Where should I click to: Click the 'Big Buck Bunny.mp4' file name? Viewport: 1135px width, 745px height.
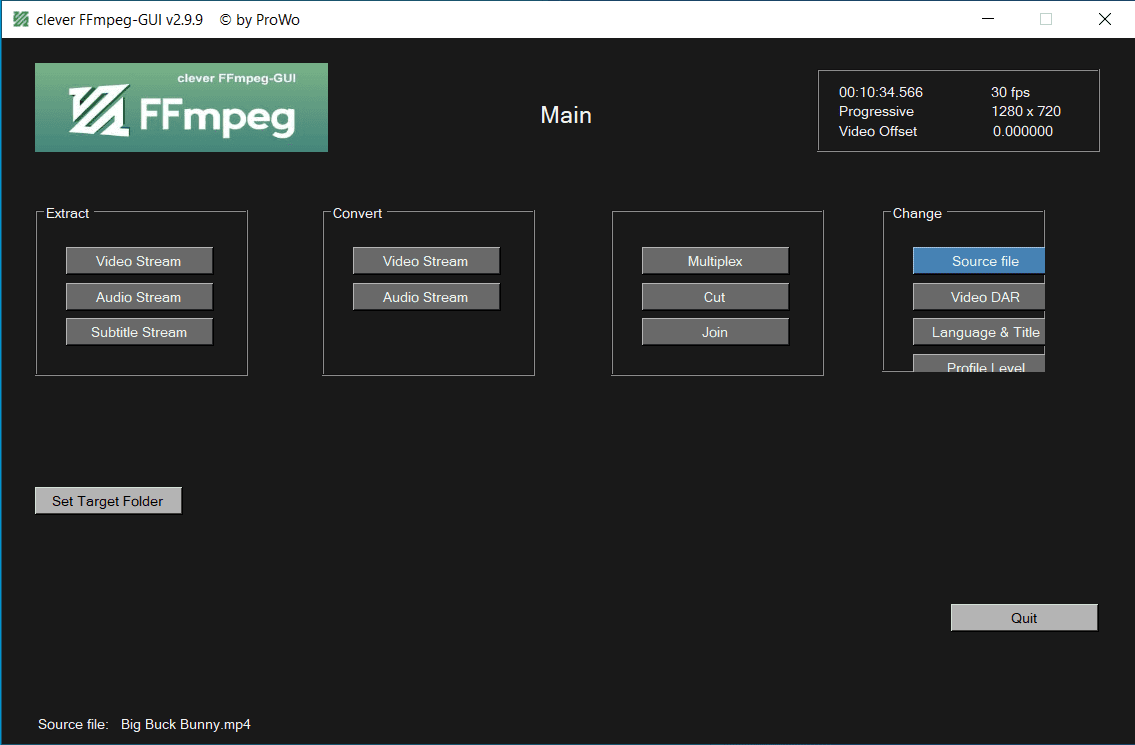click(186, 724)
